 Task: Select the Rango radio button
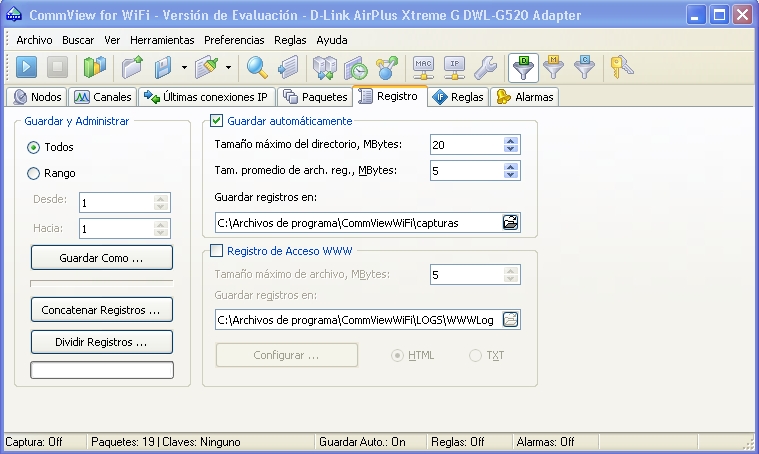pyautogui.click(x=34, y=173)
